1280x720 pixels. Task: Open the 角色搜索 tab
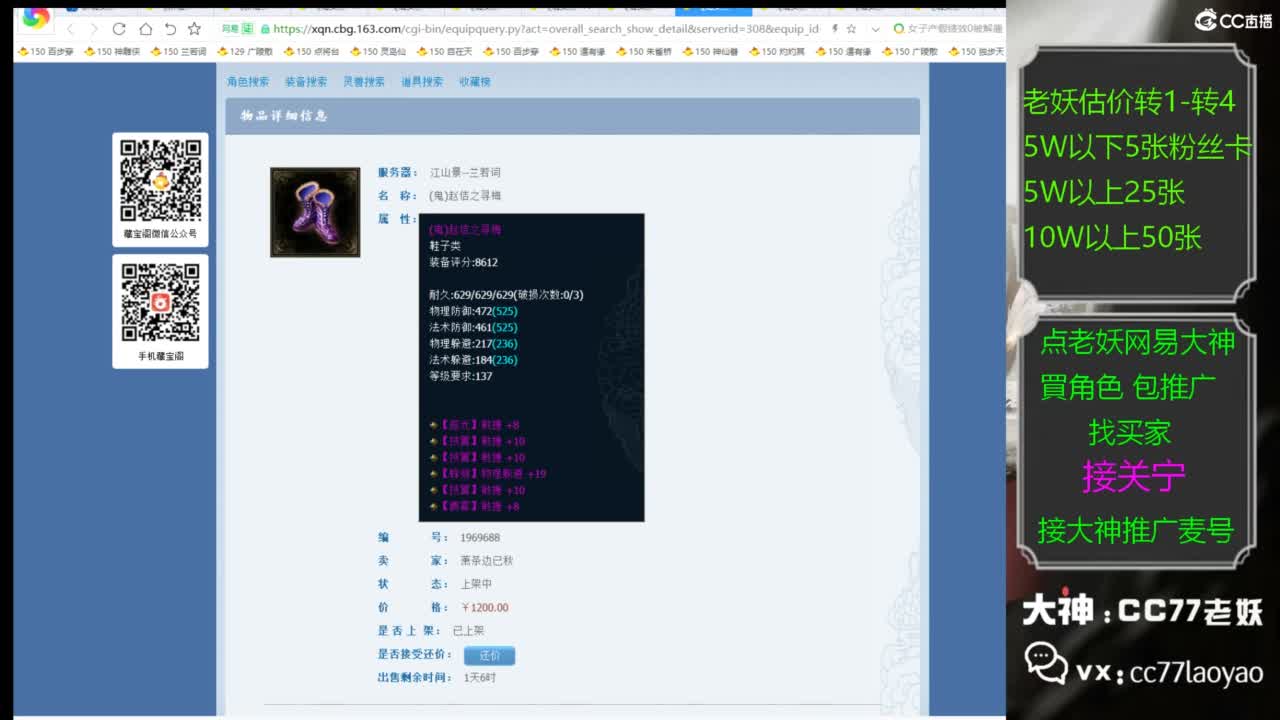247,82
